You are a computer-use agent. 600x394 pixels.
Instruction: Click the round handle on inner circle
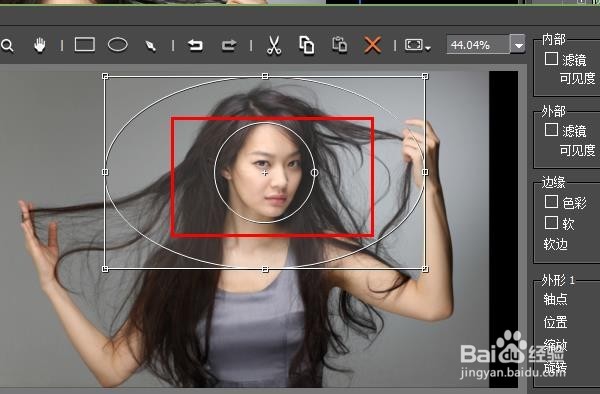pos(314,173)
